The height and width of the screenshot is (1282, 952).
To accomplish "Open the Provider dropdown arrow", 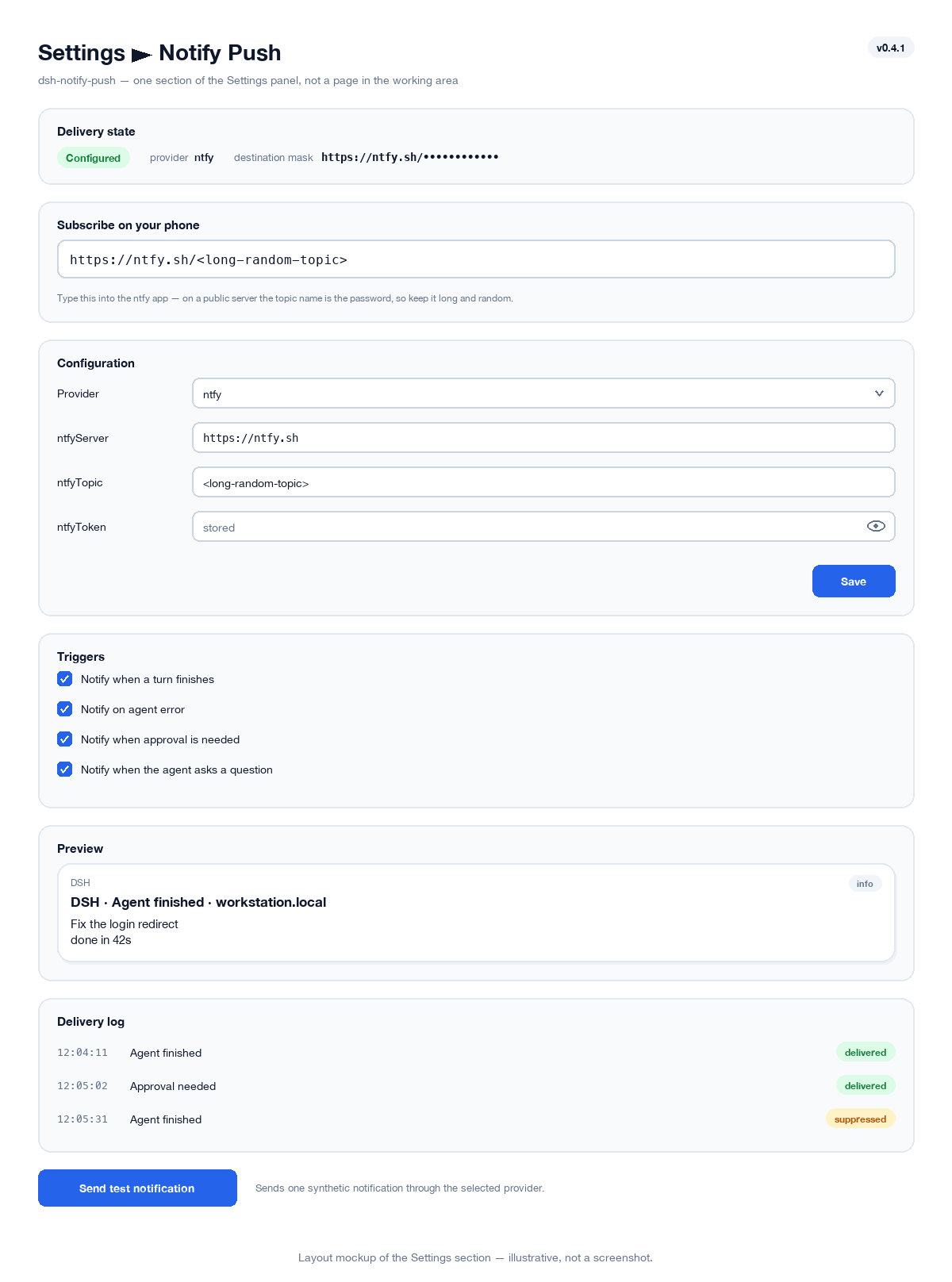I will coord(879,393).
